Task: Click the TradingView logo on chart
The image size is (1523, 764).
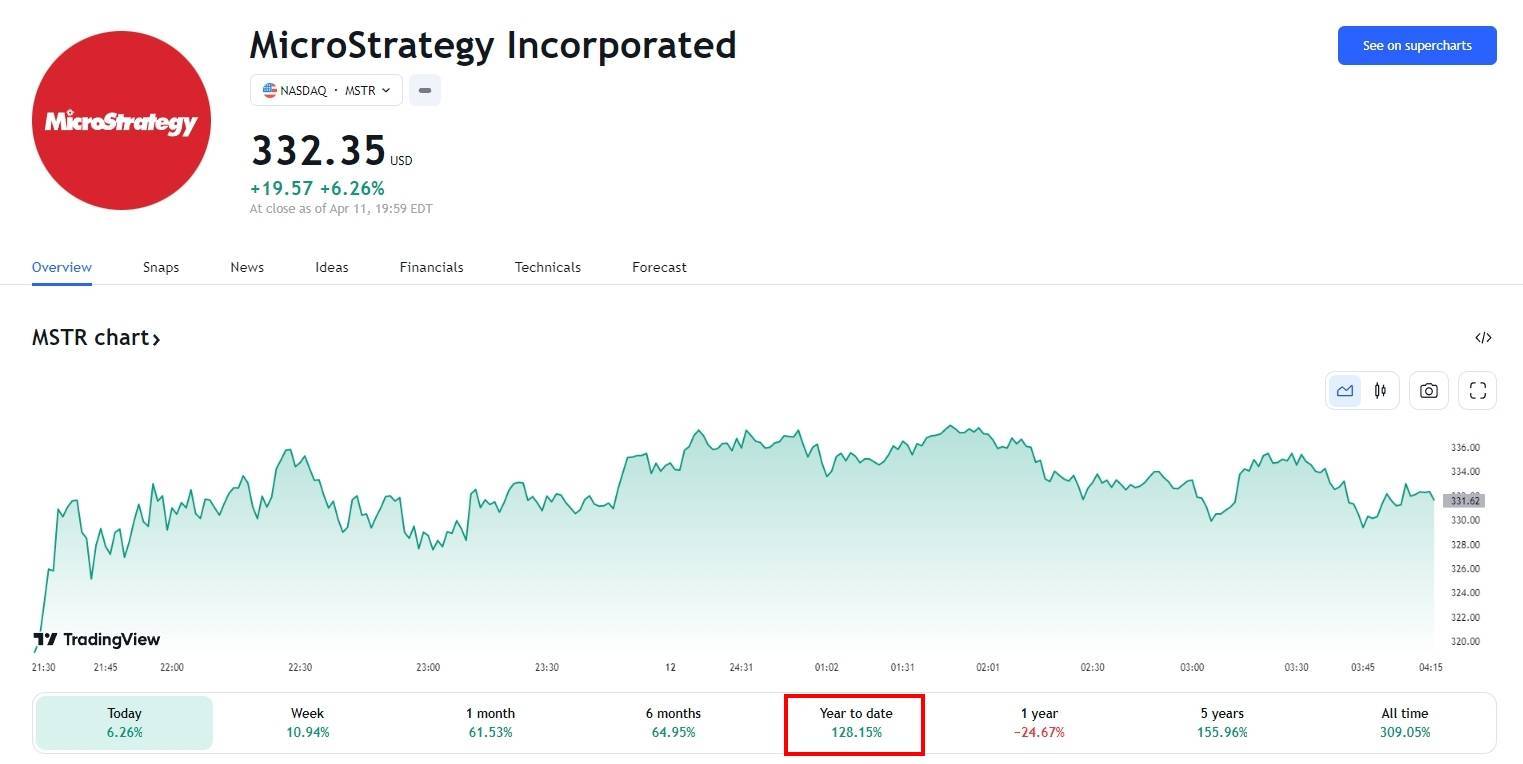Action: coord(97,640)
